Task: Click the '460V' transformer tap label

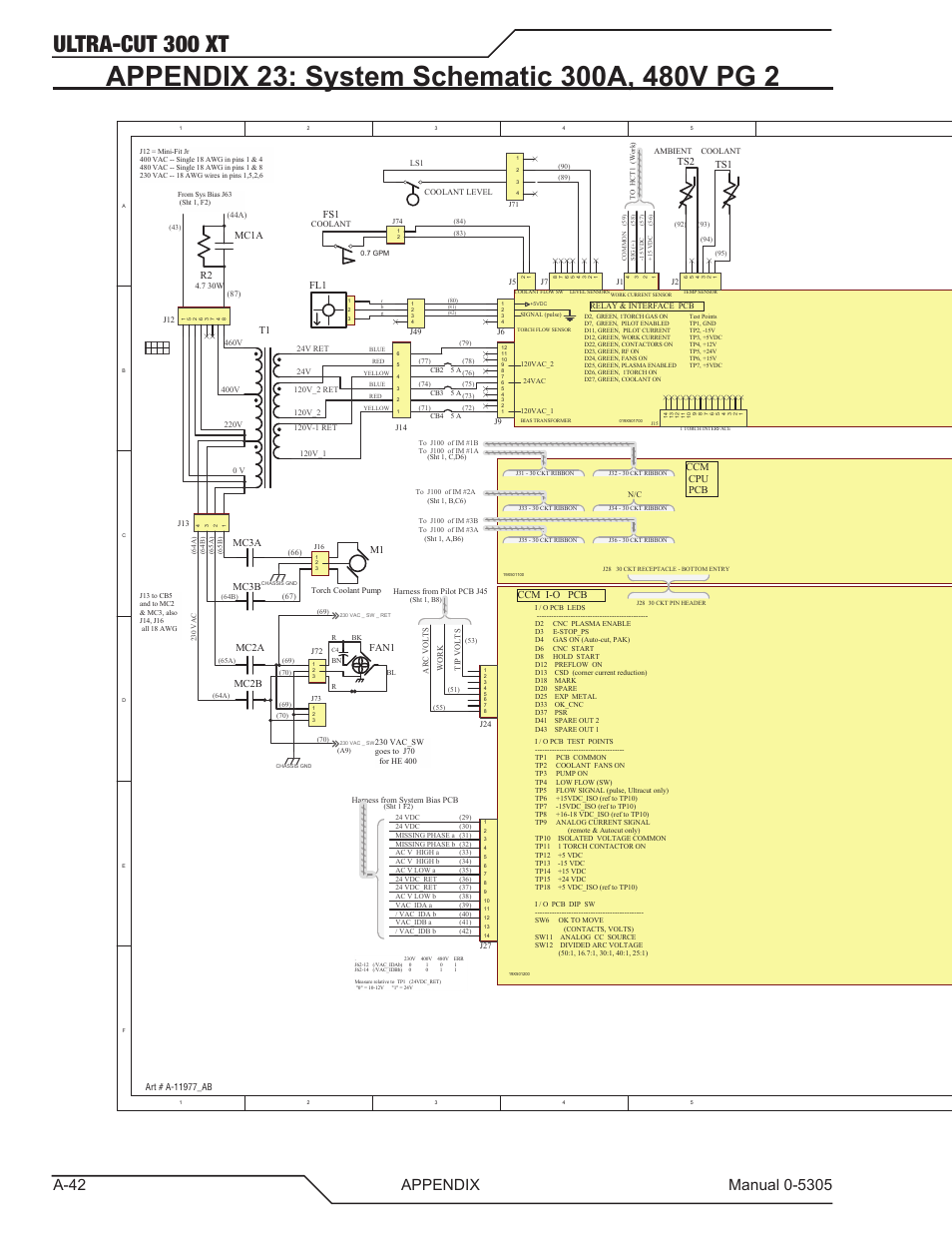Action: [233, 342]
